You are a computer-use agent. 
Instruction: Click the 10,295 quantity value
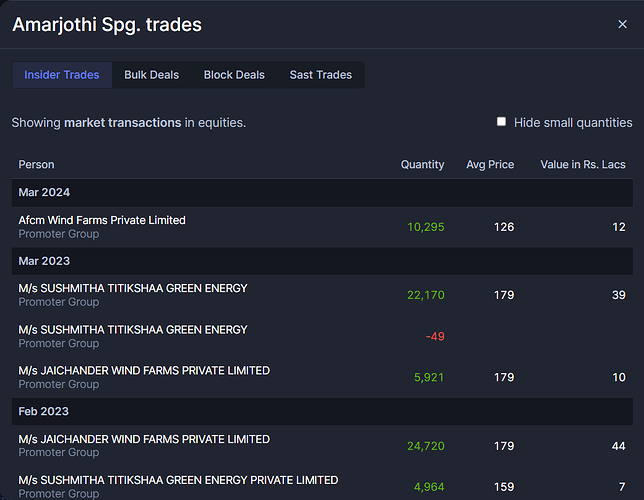[425, 227]
